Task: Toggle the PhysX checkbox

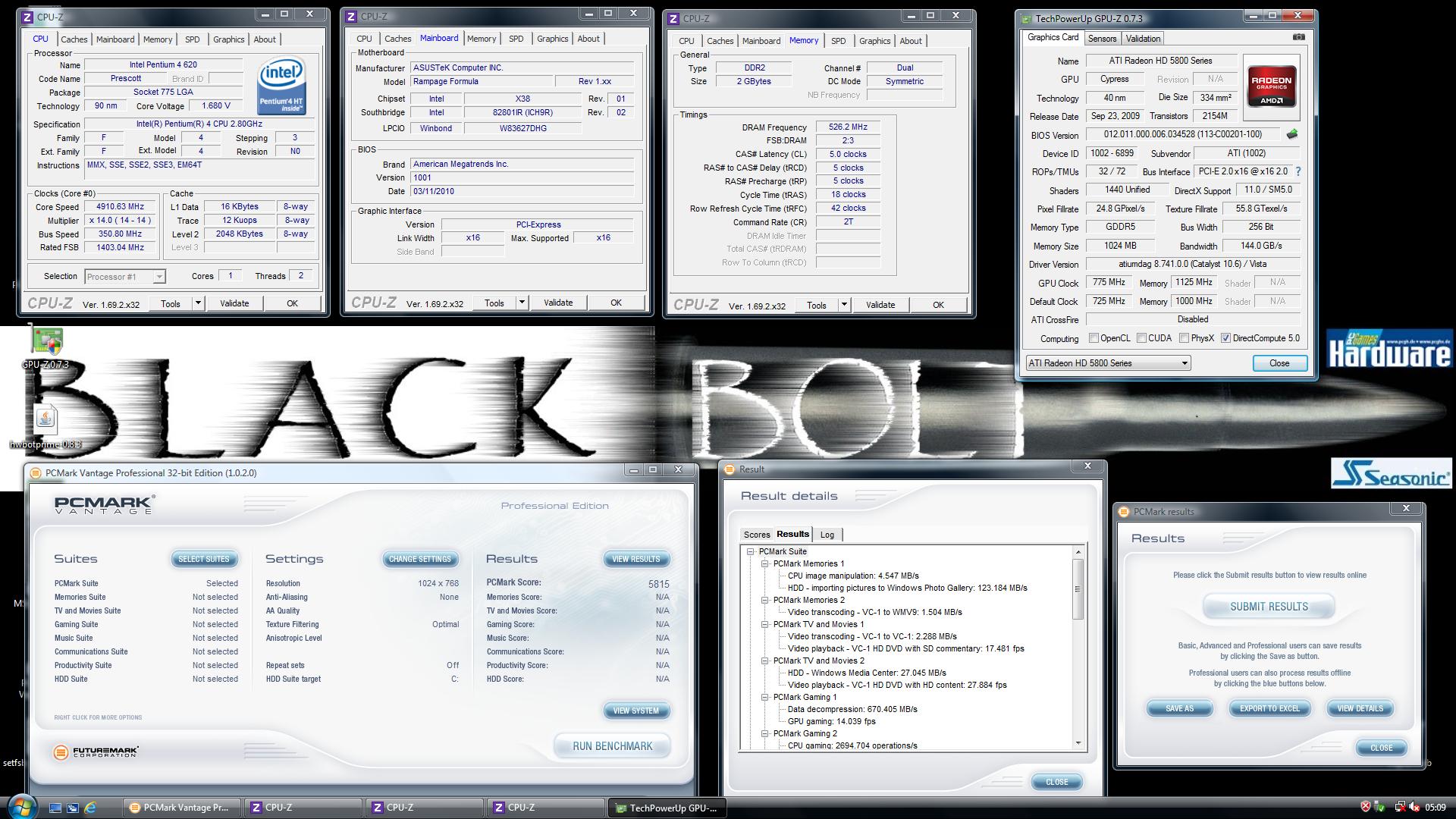Action: 1184,338
